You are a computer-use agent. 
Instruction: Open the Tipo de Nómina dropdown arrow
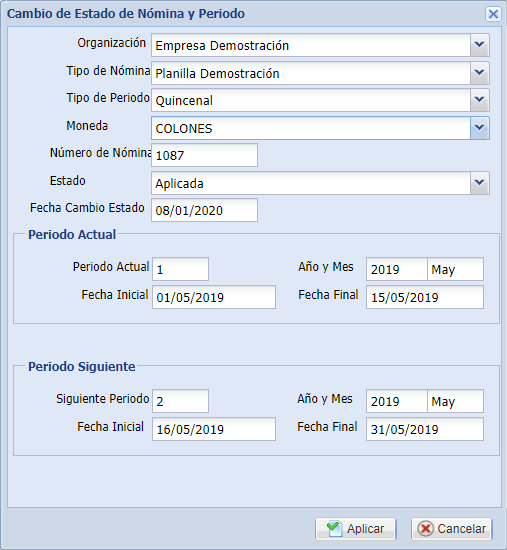479,73
